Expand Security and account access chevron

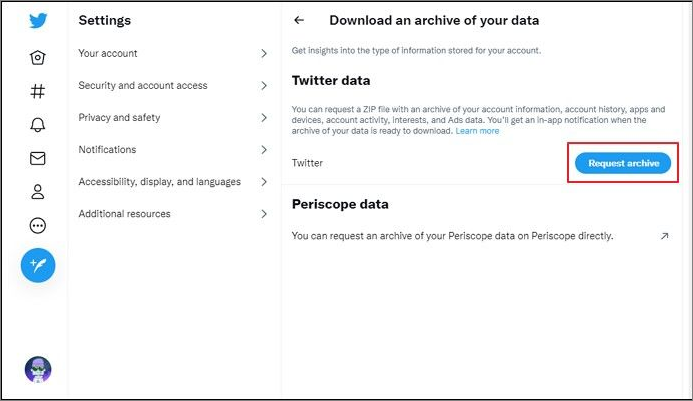pyautogui.click(x=264, y=86)
